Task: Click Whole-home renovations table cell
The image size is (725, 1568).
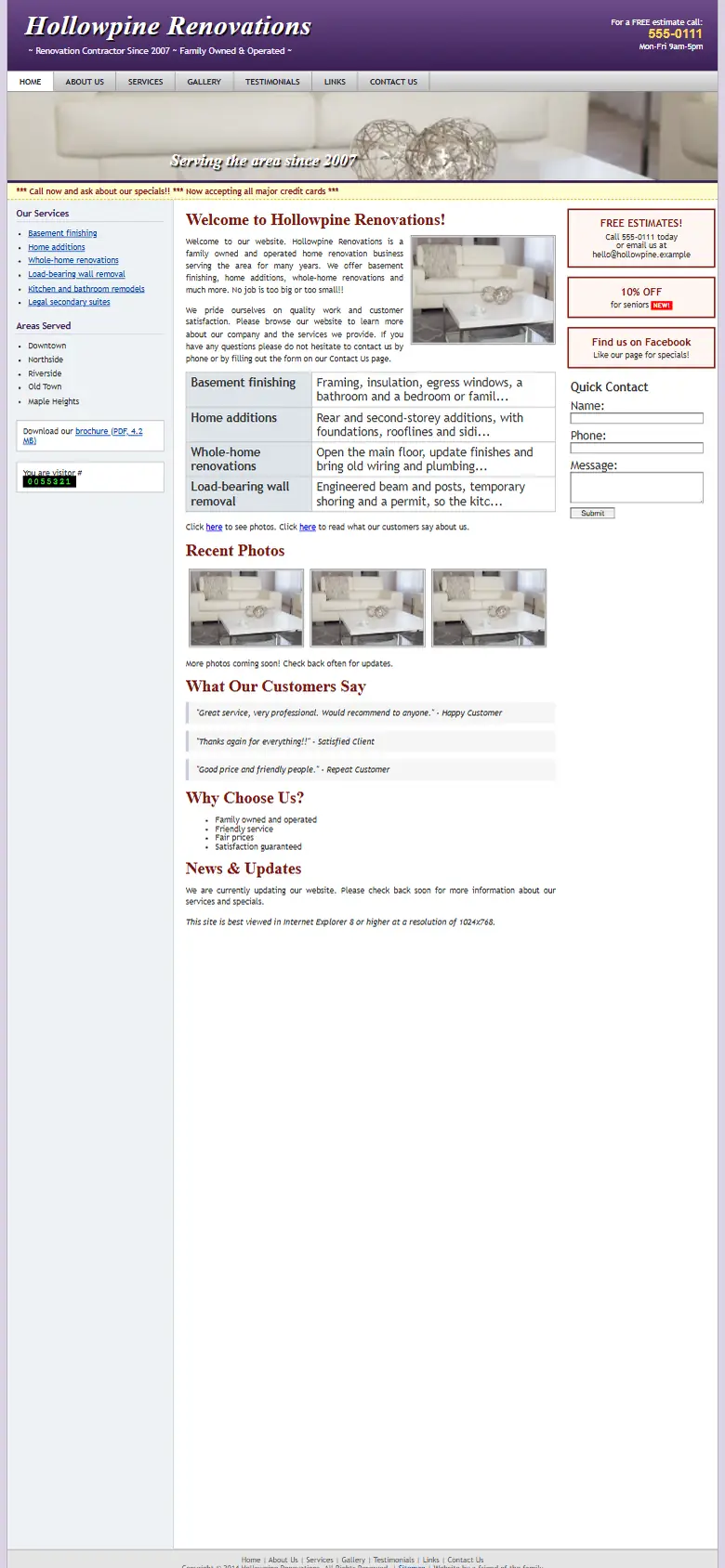Action: 248,459
